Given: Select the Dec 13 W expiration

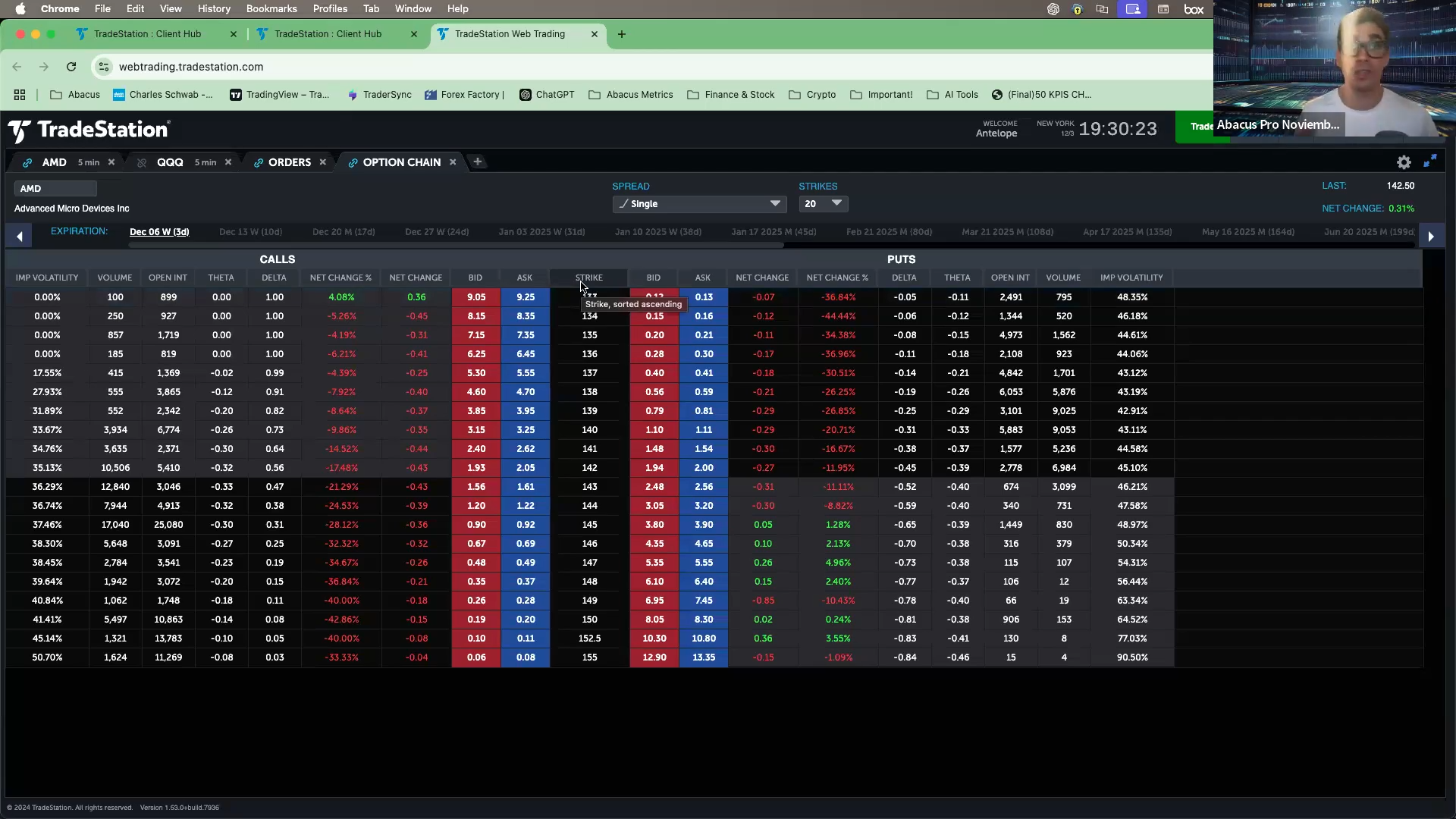Looking at the screenshot, I should point(250,232).
